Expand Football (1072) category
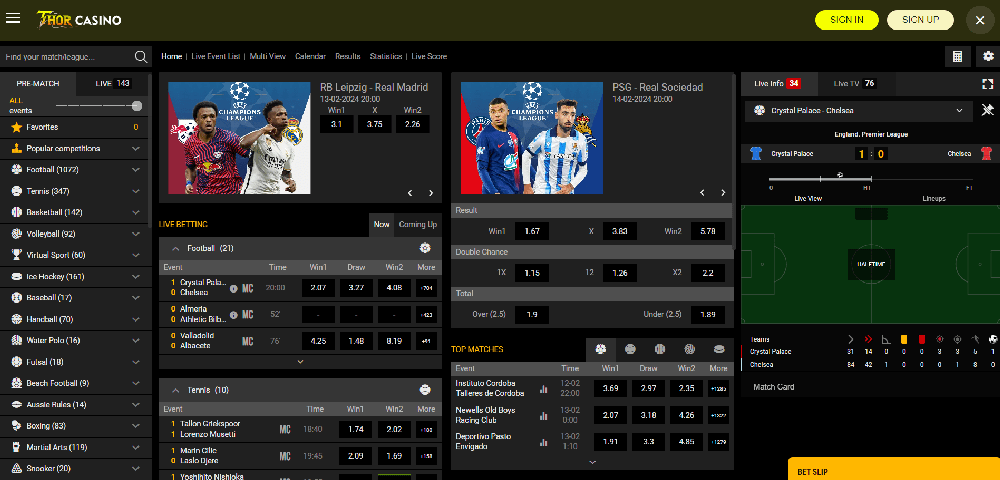The height and width of the screenshot is (480, 1000). (75, 170)
